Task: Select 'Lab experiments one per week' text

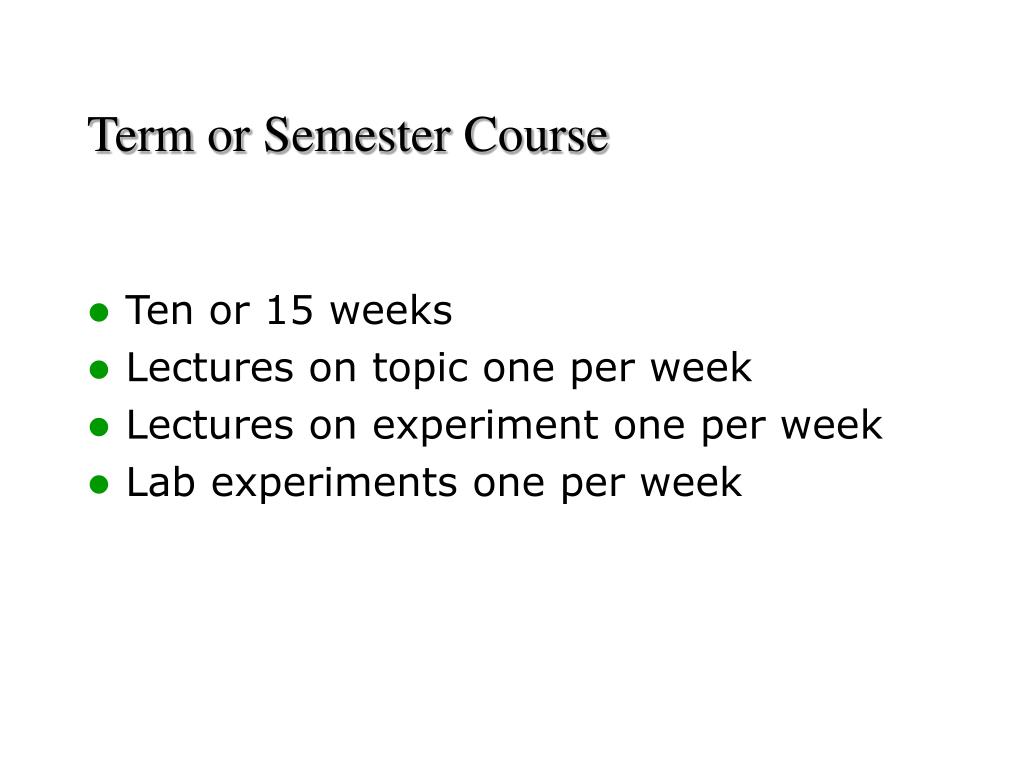Action: coord(434,484)
